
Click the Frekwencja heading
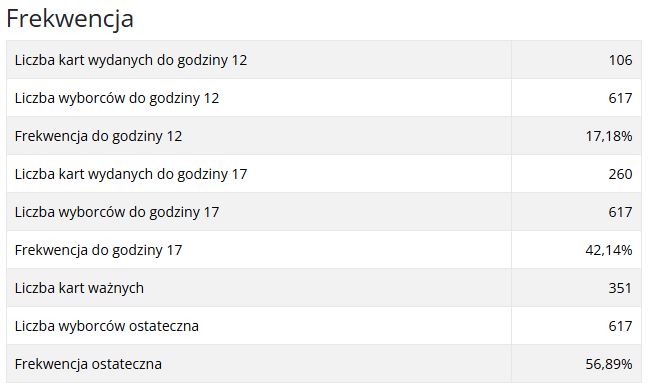coord(70,19)
